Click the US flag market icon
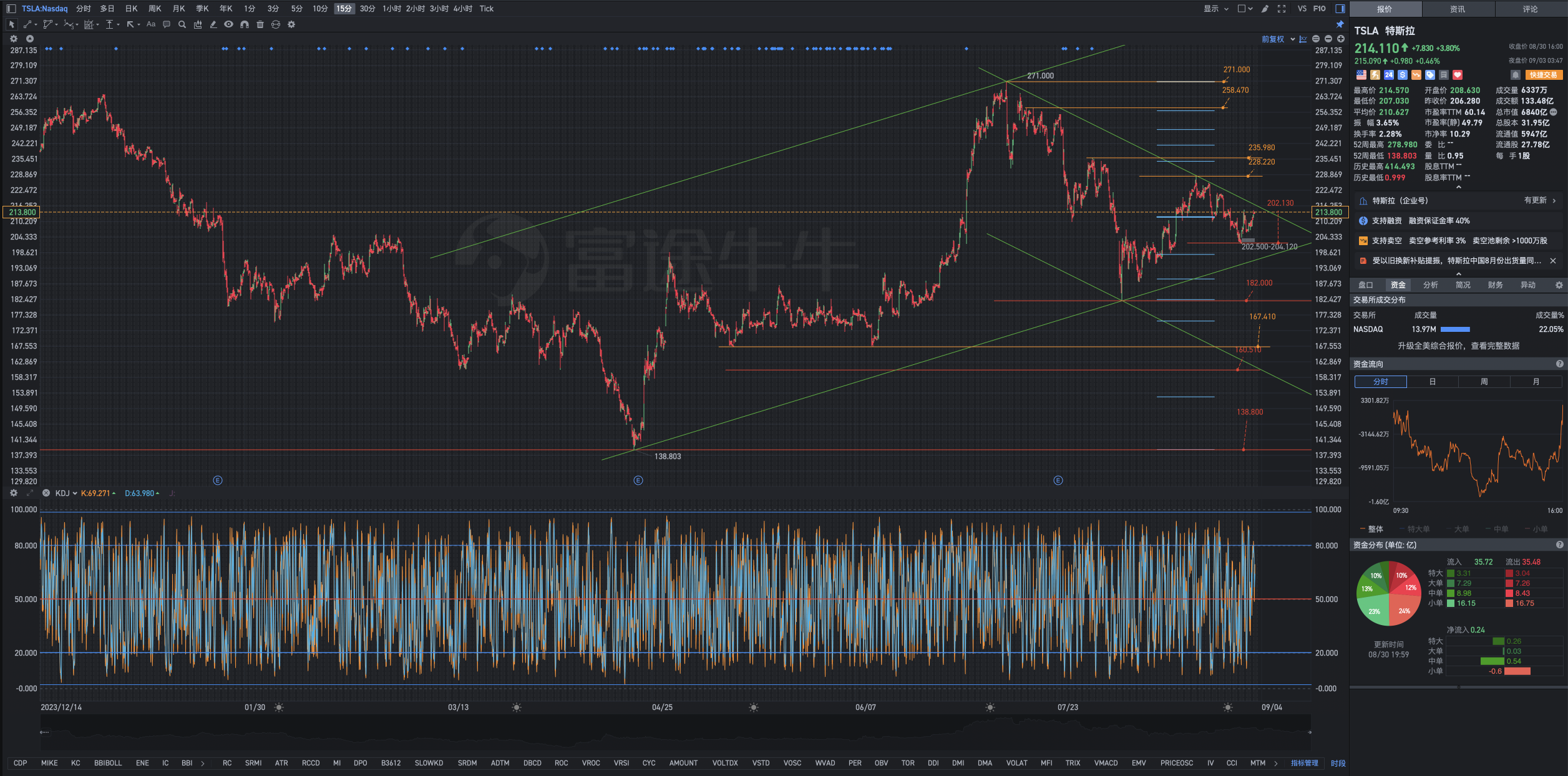This screenshot has width=1568, height=776. (1361, 75)
